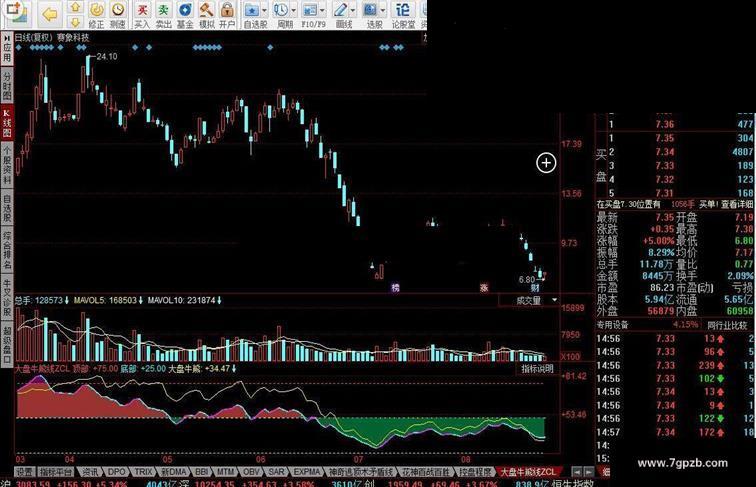
Task: Select the DPO indicator tab
Action: click(116, 472)
